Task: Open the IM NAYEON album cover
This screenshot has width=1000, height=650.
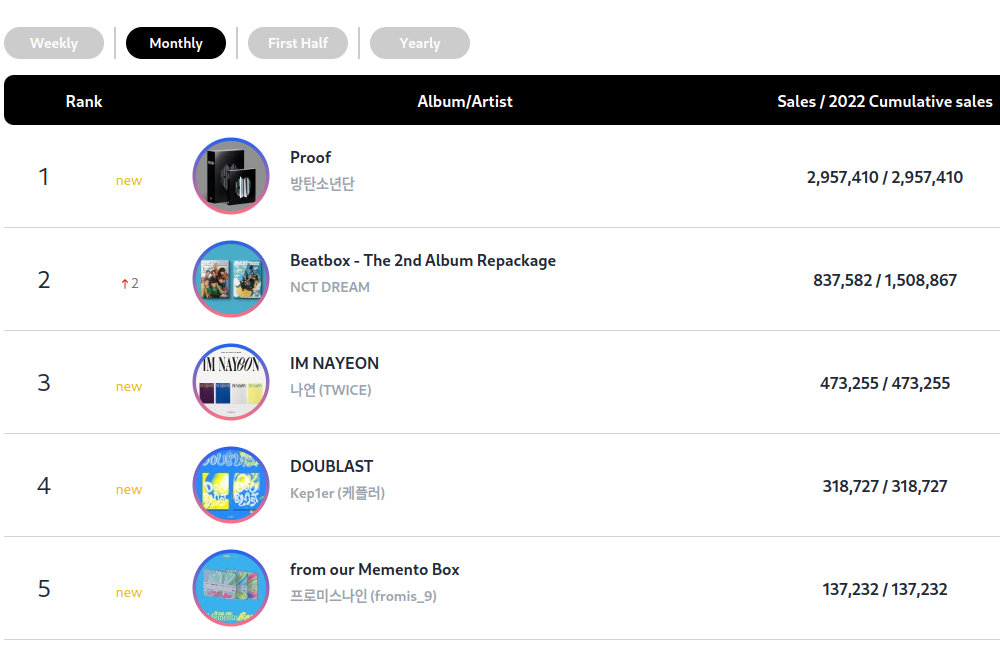Action: [x=231, y=382]
